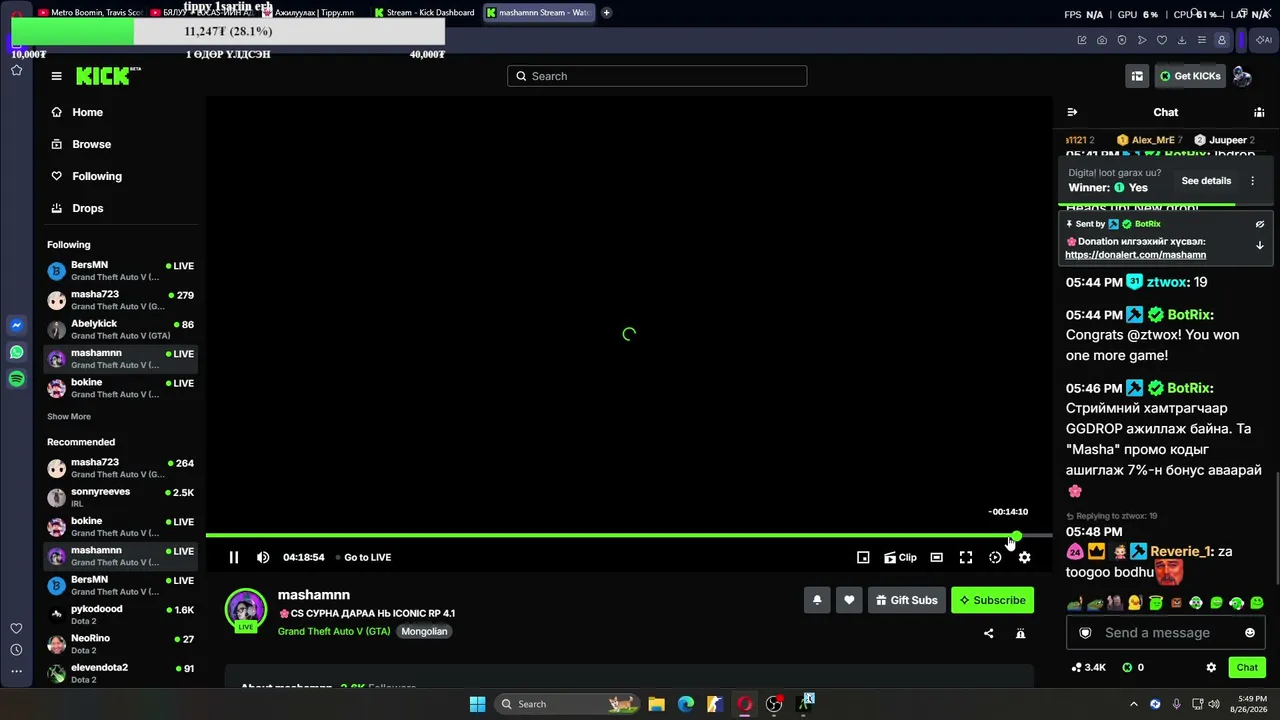Open the browser downloads icon
Image resolution: width=1280 pixels, height=720 pixels.
click(1182, 40)
